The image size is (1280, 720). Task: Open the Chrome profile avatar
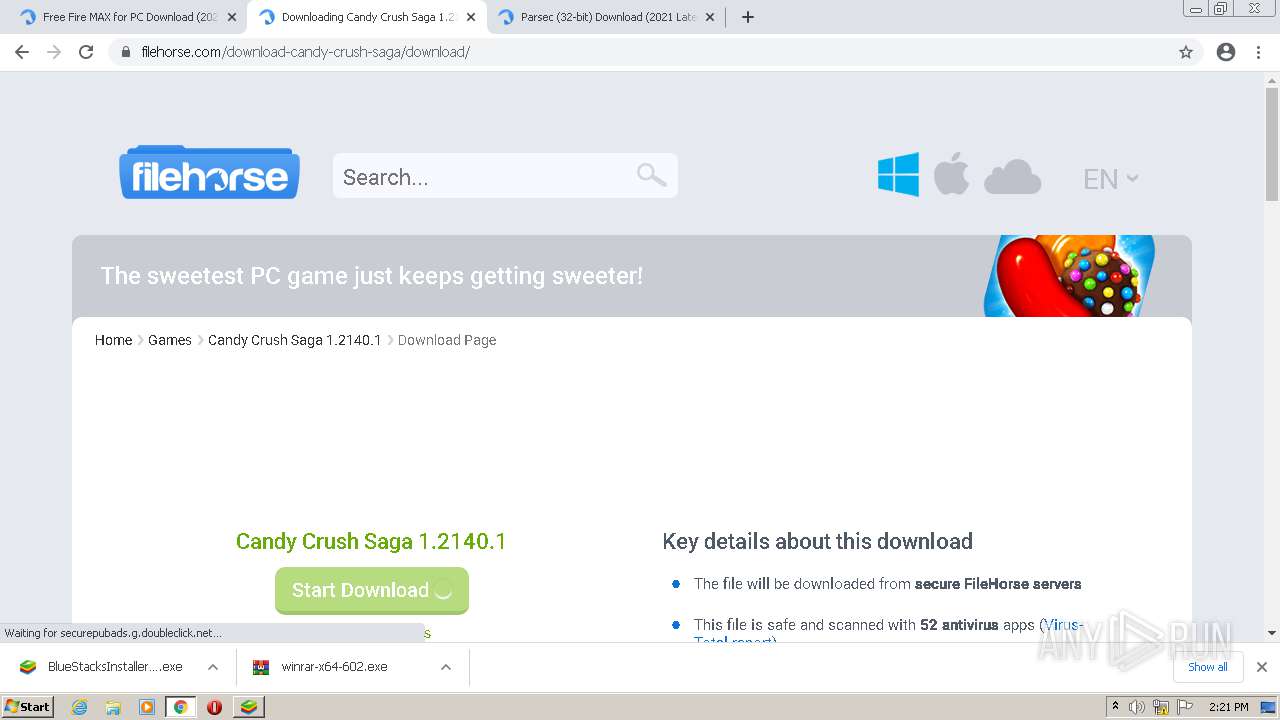coord(1226,52)
